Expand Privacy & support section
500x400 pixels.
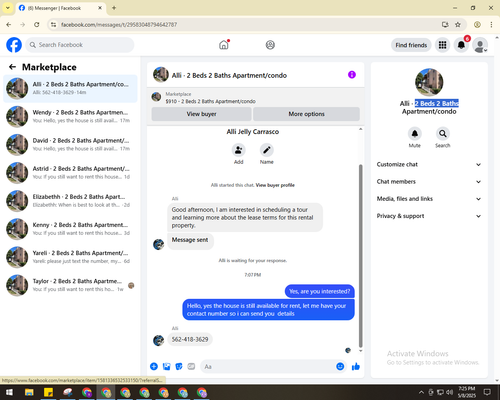click(x=429, y=216)
